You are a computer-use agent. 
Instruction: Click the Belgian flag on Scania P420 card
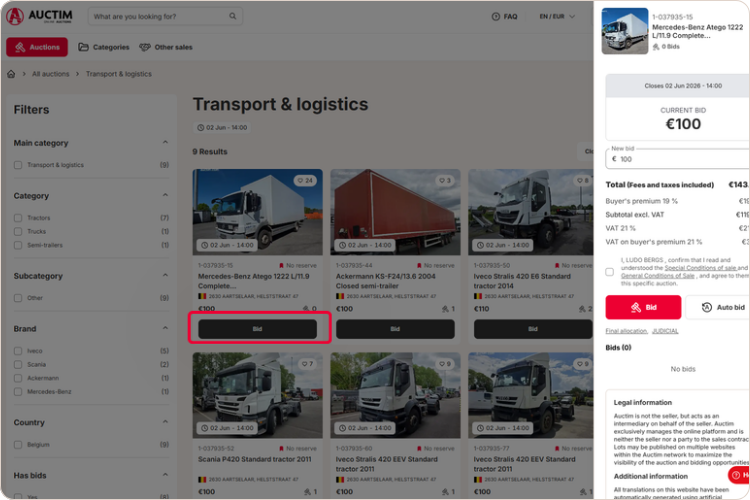point(202,479)
